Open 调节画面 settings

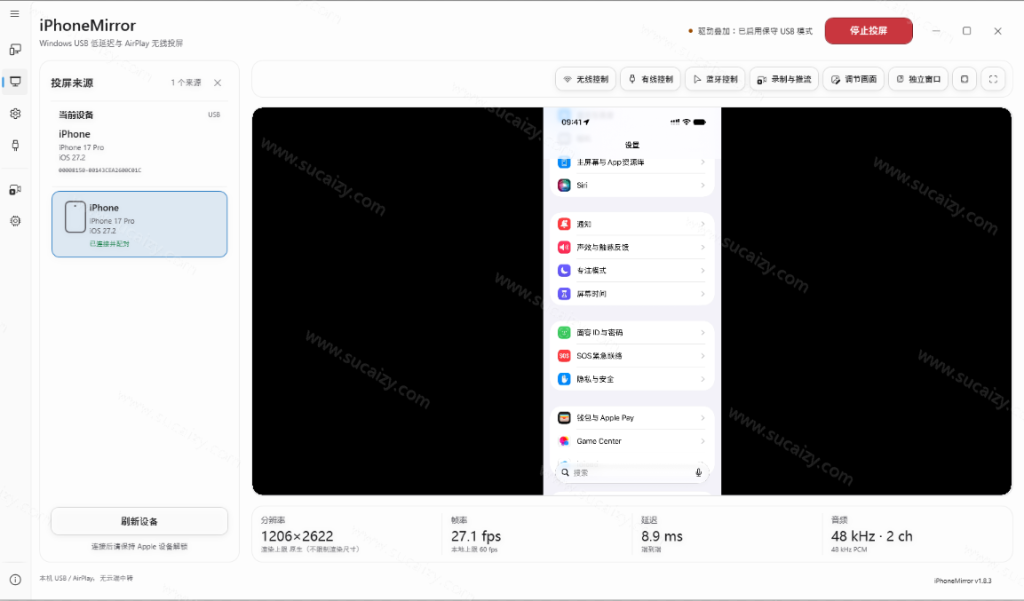[854, 79]
